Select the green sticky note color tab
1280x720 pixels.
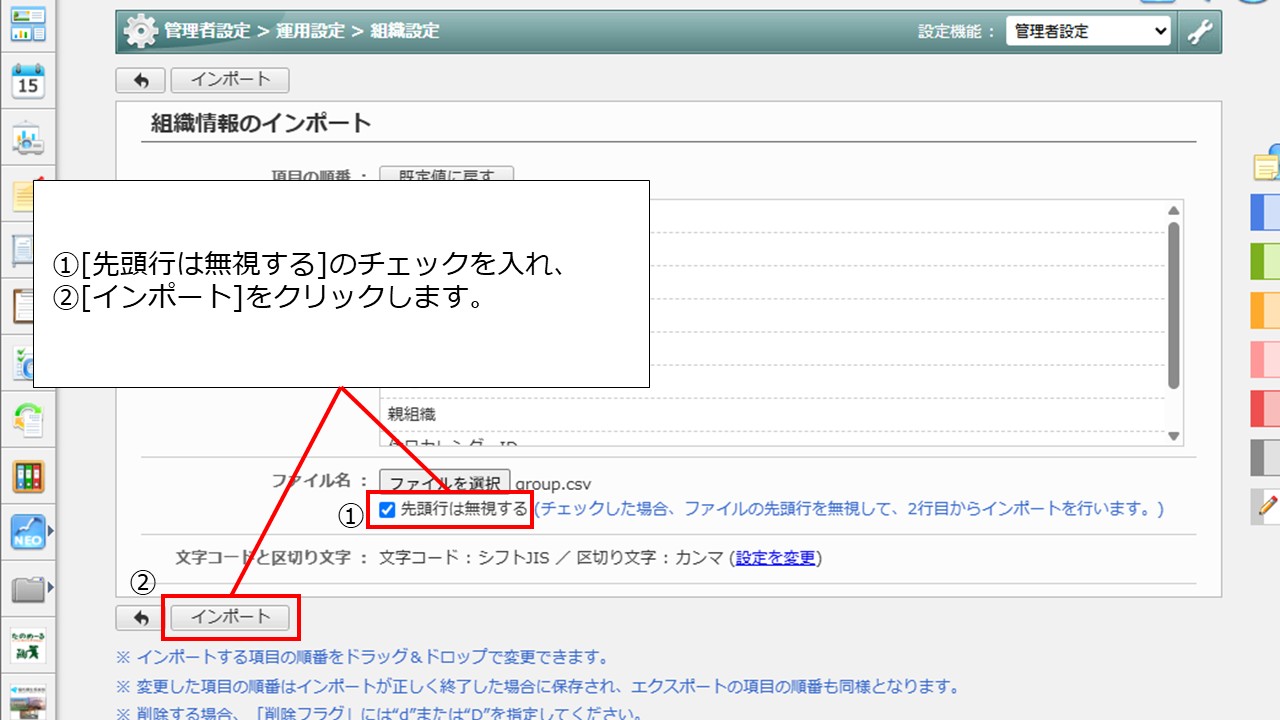coord(1265,261)
